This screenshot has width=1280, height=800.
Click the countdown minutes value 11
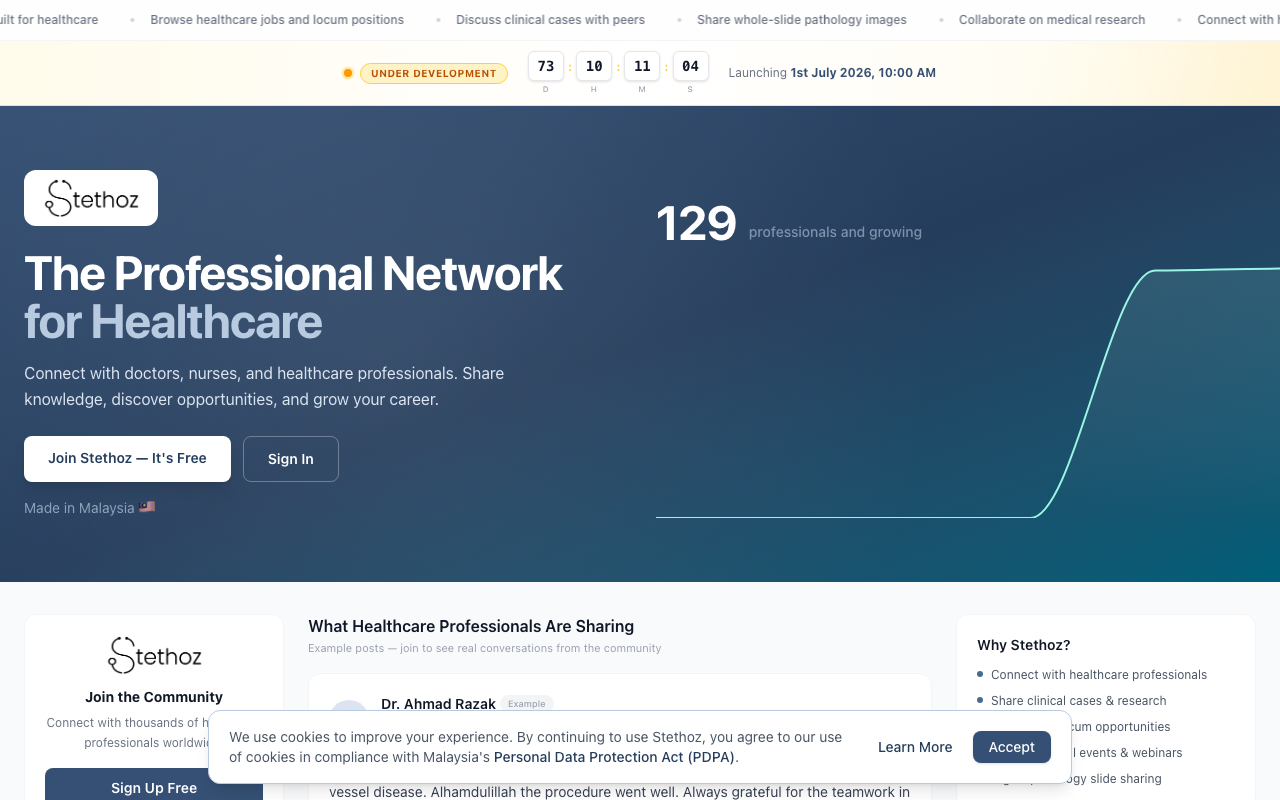point(642,66)
